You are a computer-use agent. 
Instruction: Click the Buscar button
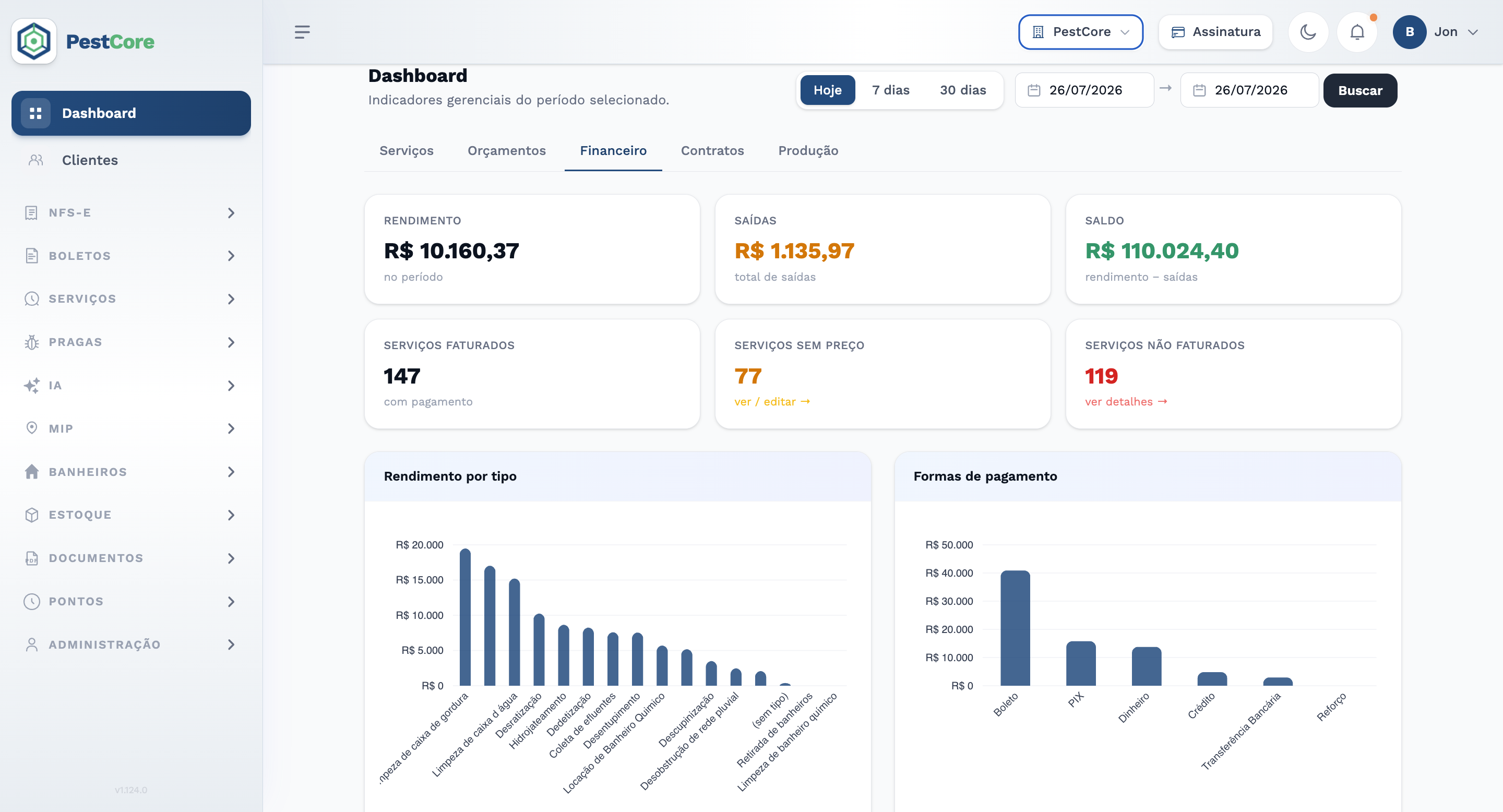coord(1360,90)
